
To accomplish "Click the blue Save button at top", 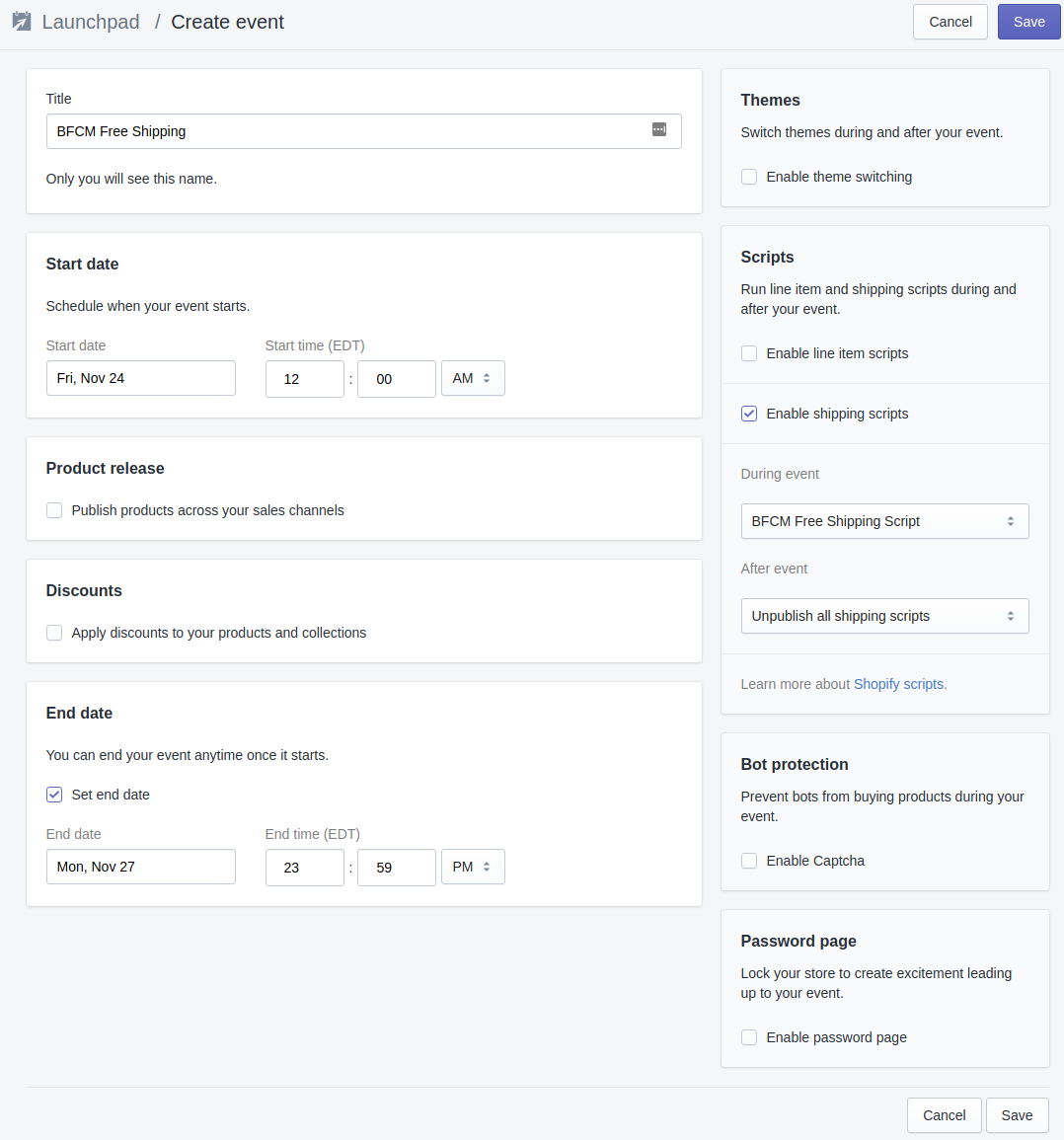I will [x=1029, y=22].
